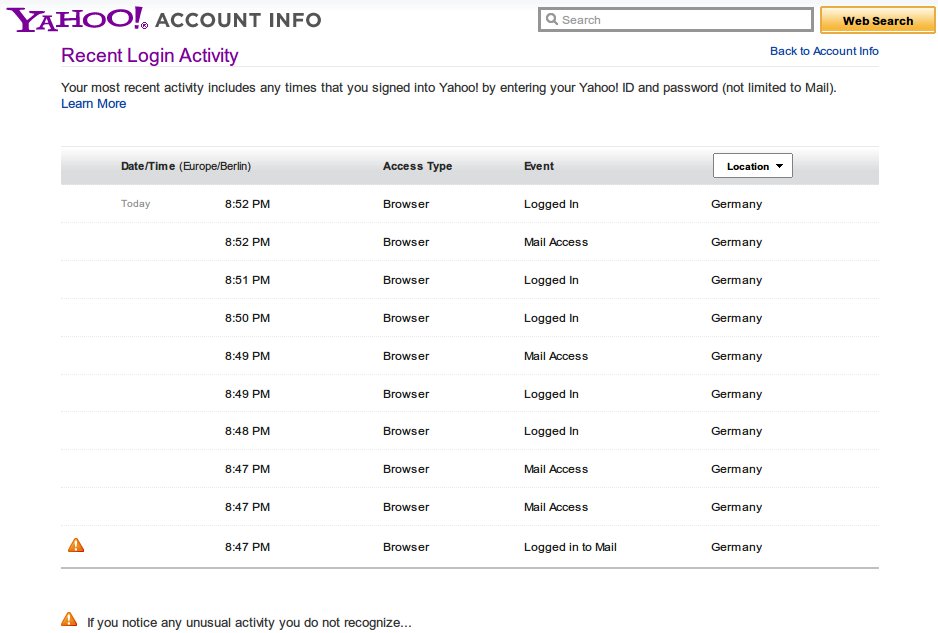The height and width of the screenshot is (633, 938).
Task: Click Germany in the 8:51 PM row
Action: pos(736,280)
